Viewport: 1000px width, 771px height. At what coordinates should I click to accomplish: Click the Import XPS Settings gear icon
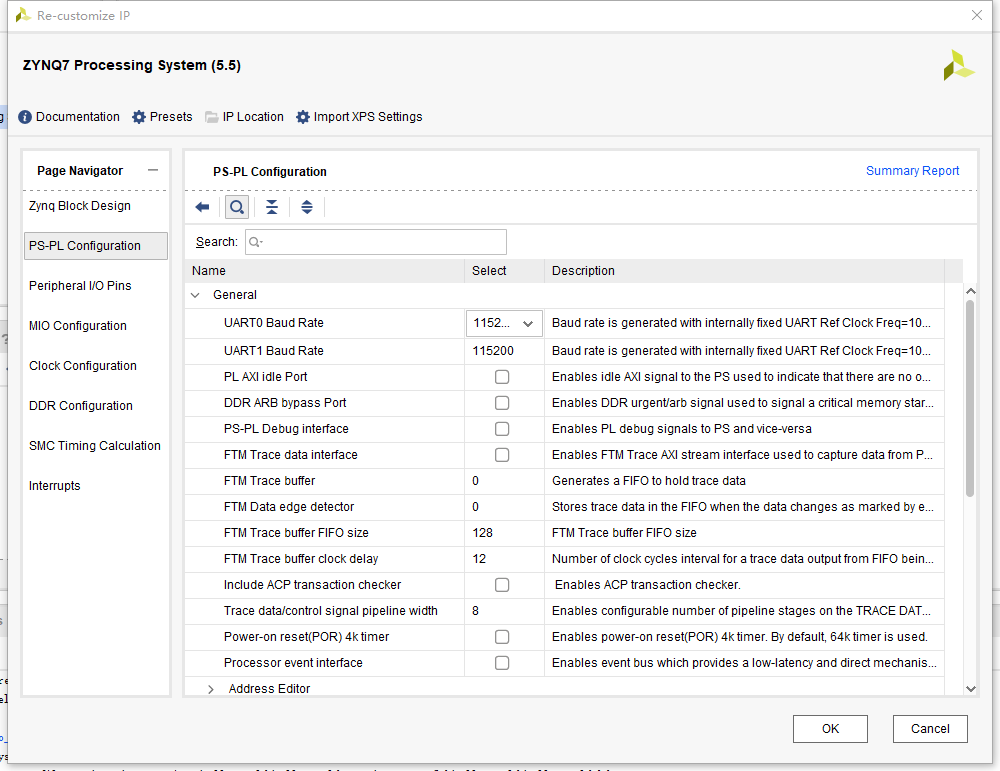(x=303, y=117)
